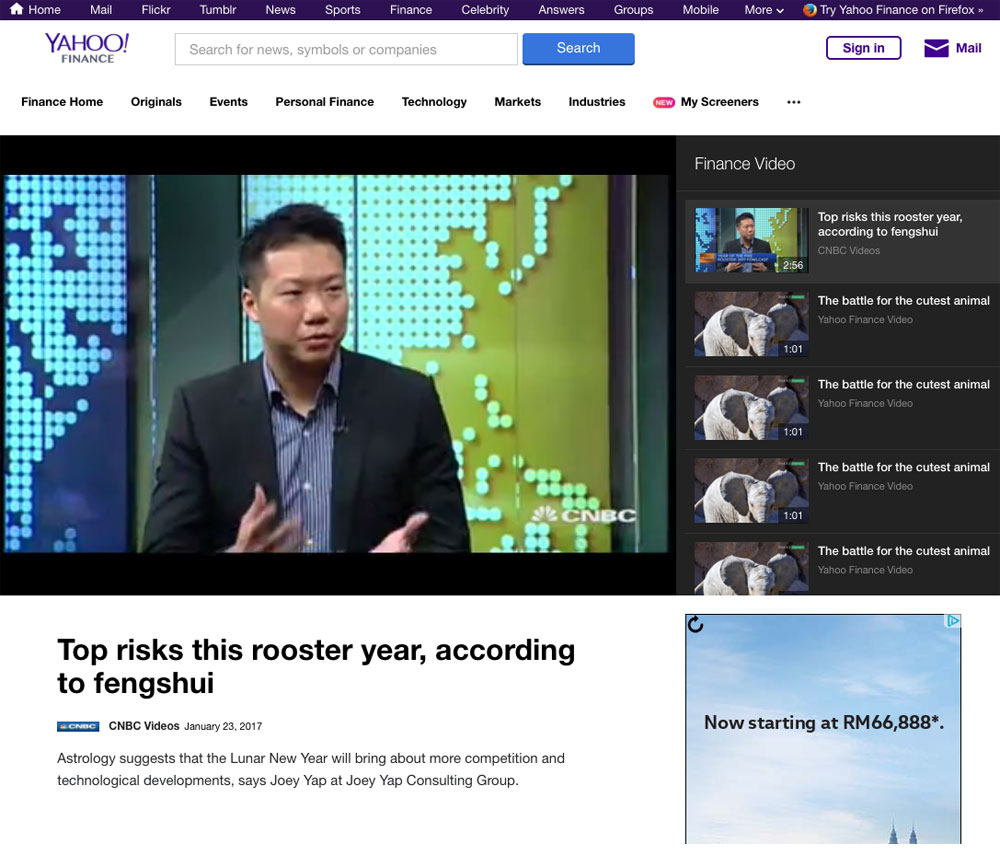Click the search news and symbols field
1000x855 pixels.
click(x=346, y=49)
